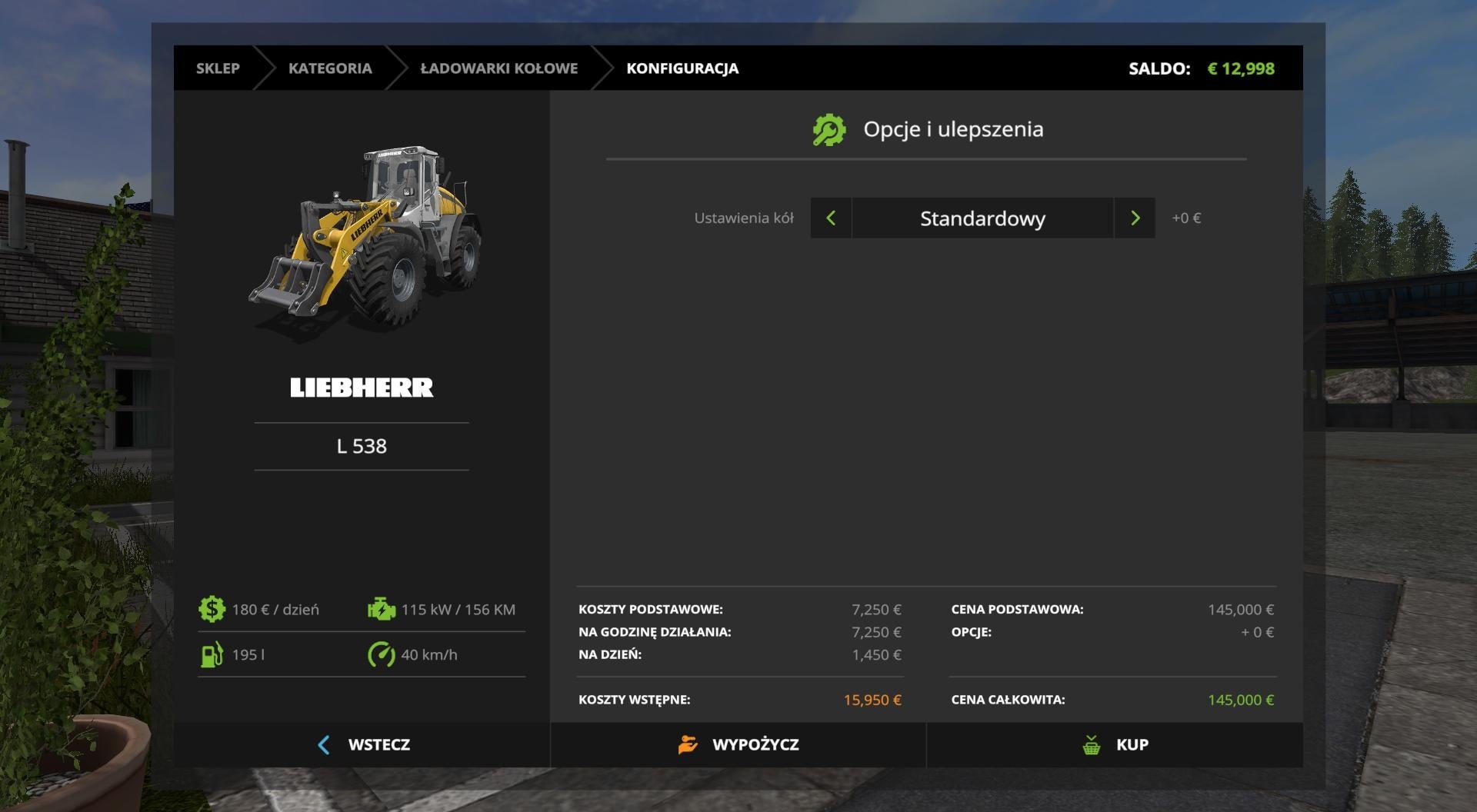Image resolution: width=1477 pixels, height=812 pixels.
Task: Click the Ustawienia kół label
Action: pyautogui.click(x=744, y=218)
